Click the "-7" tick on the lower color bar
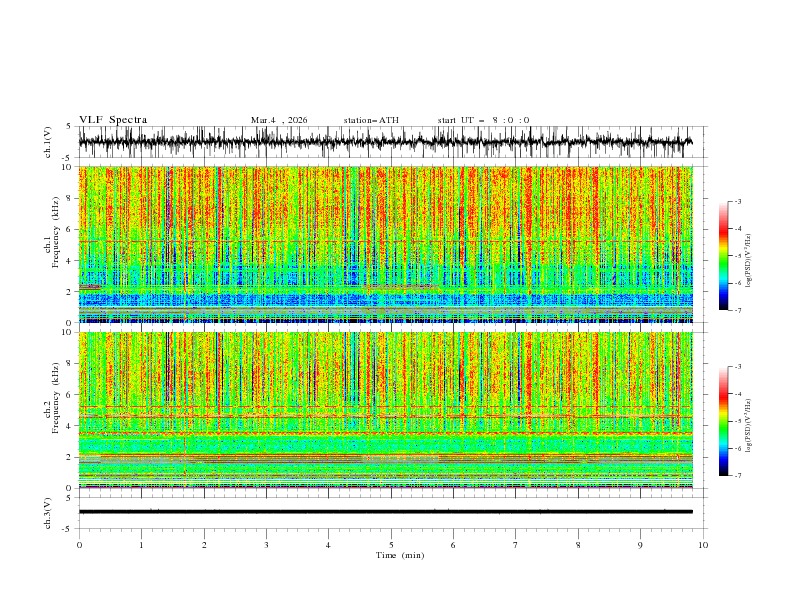 tap(738, 476)
